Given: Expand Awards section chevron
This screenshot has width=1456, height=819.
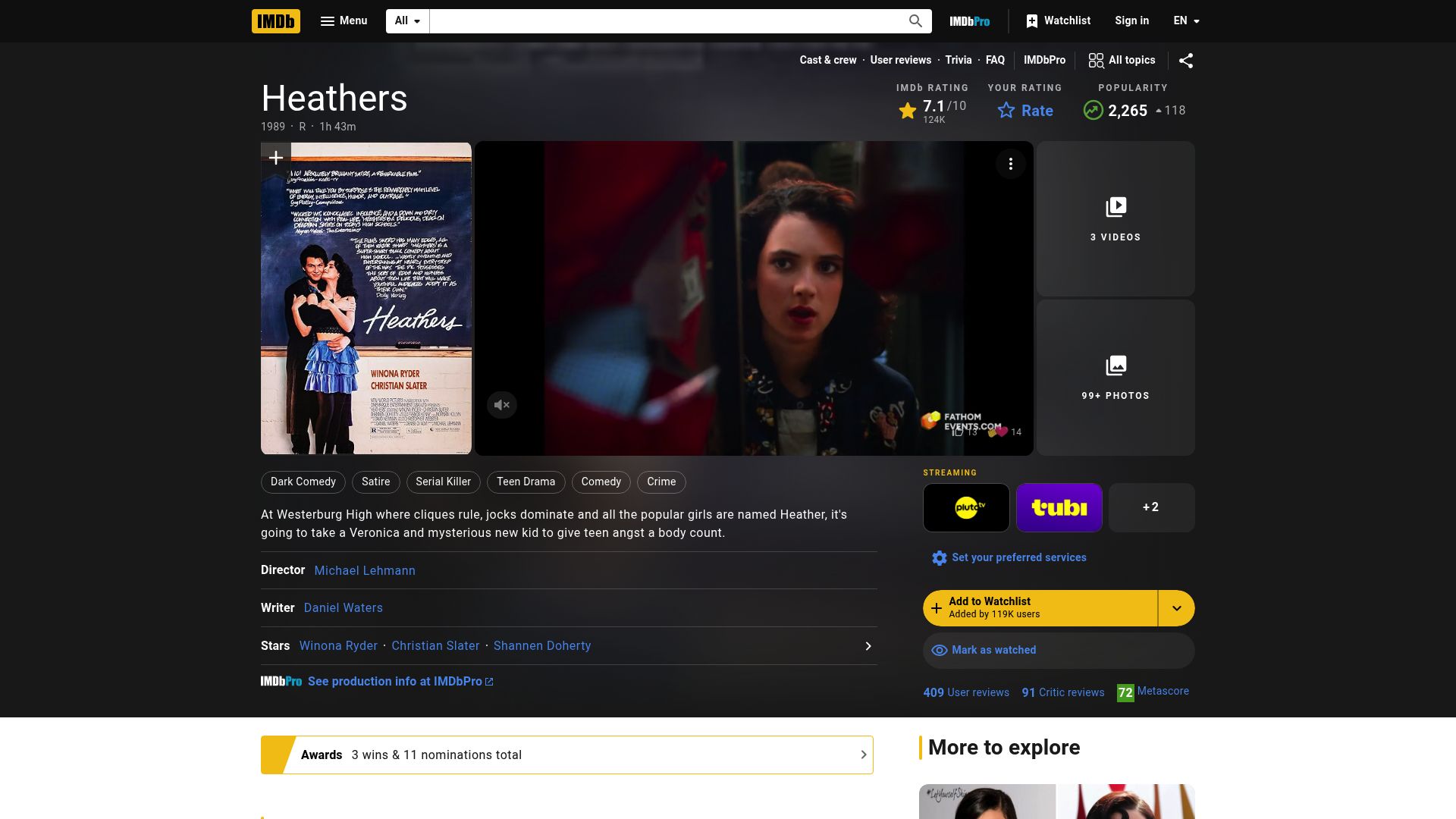Looking at the screenshot, I should [863, 755].
